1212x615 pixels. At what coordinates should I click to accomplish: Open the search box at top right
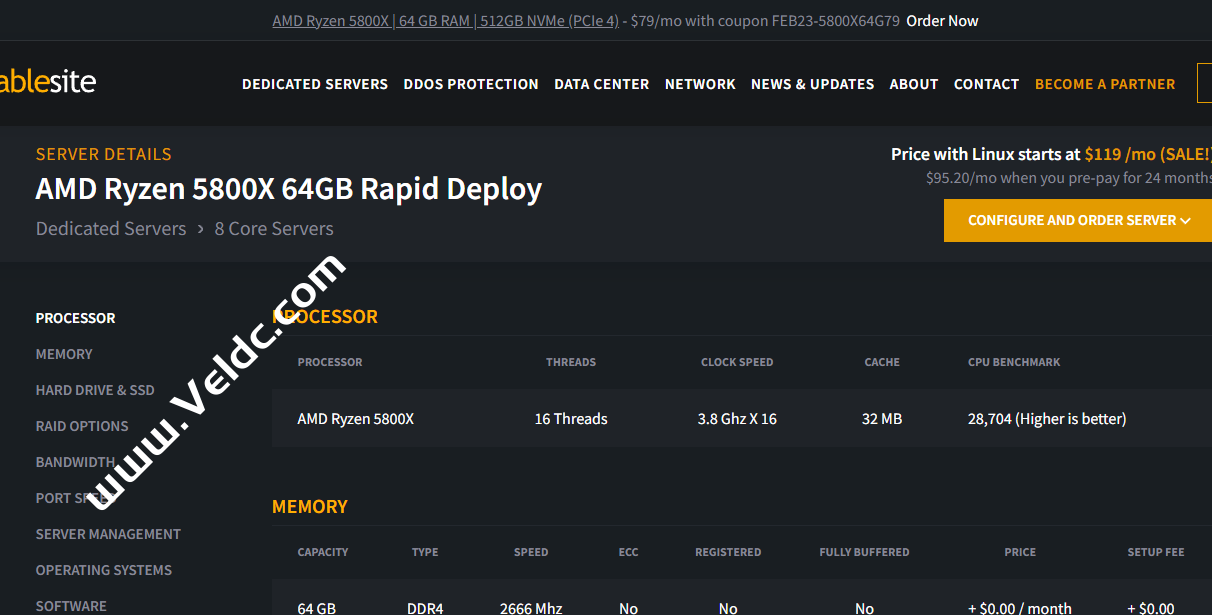pyautogui.click(x=1205, y=83)
